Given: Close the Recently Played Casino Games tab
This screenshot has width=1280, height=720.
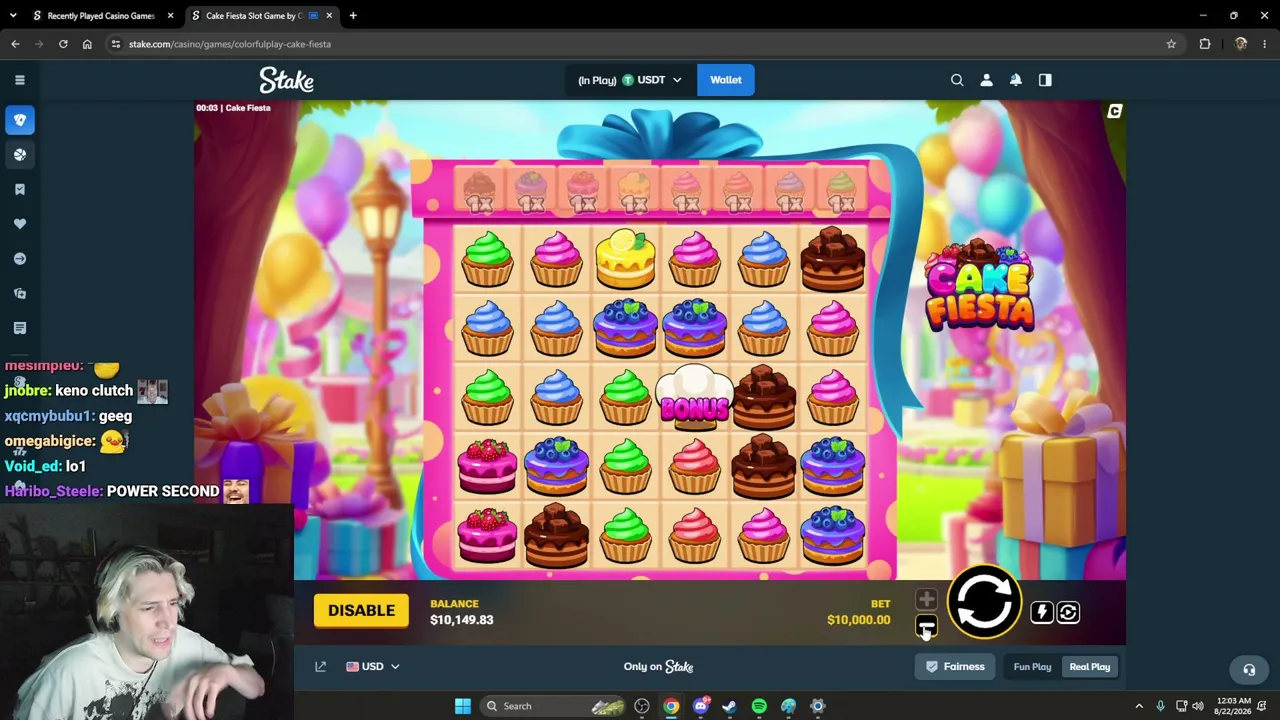Looking at the screenshot, I should tap(170, 16).
